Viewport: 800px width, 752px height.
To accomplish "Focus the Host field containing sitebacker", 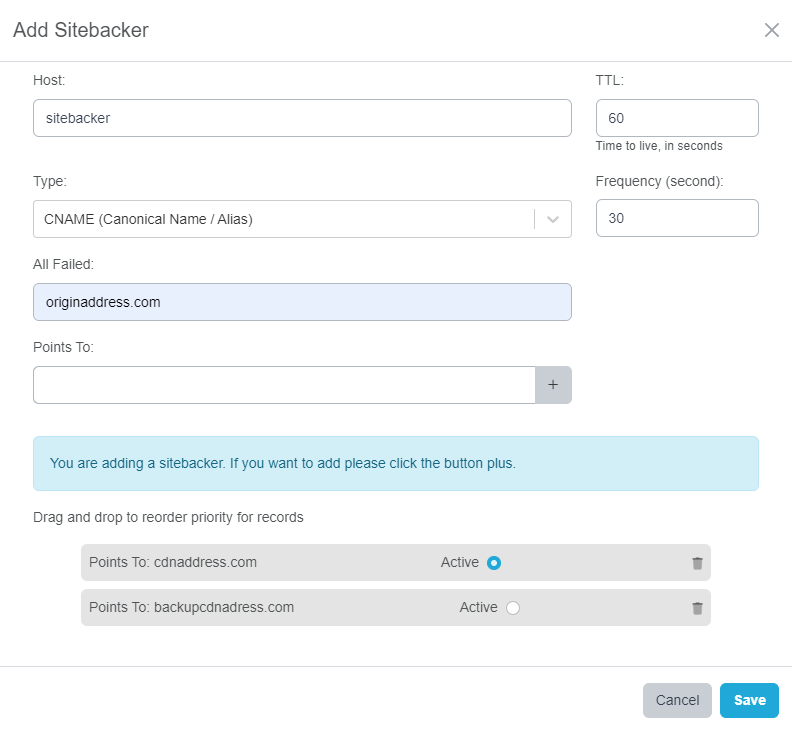I will tap(301, 118).
